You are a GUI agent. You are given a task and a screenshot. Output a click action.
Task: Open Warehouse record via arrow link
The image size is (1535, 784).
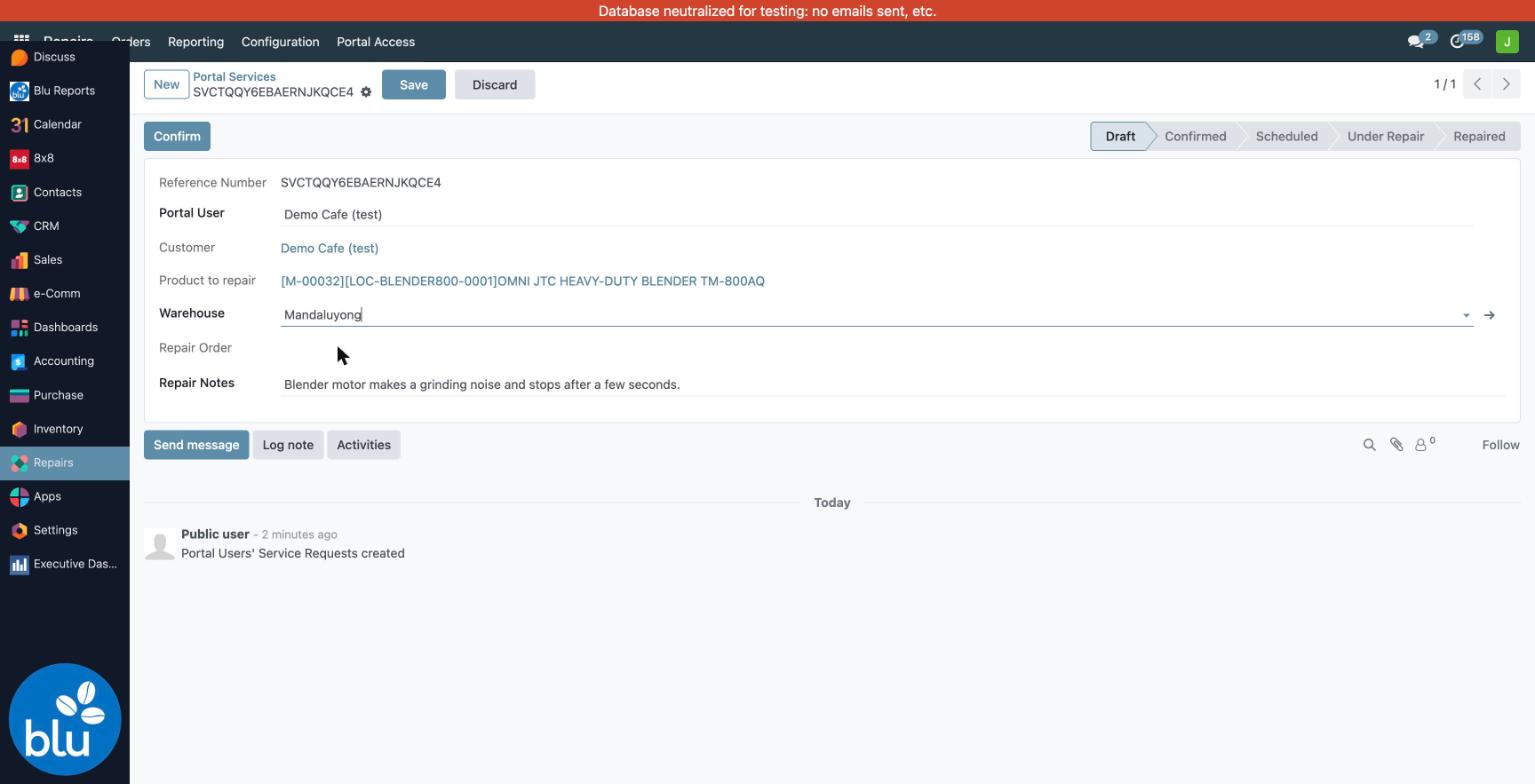click(1489, 315)
